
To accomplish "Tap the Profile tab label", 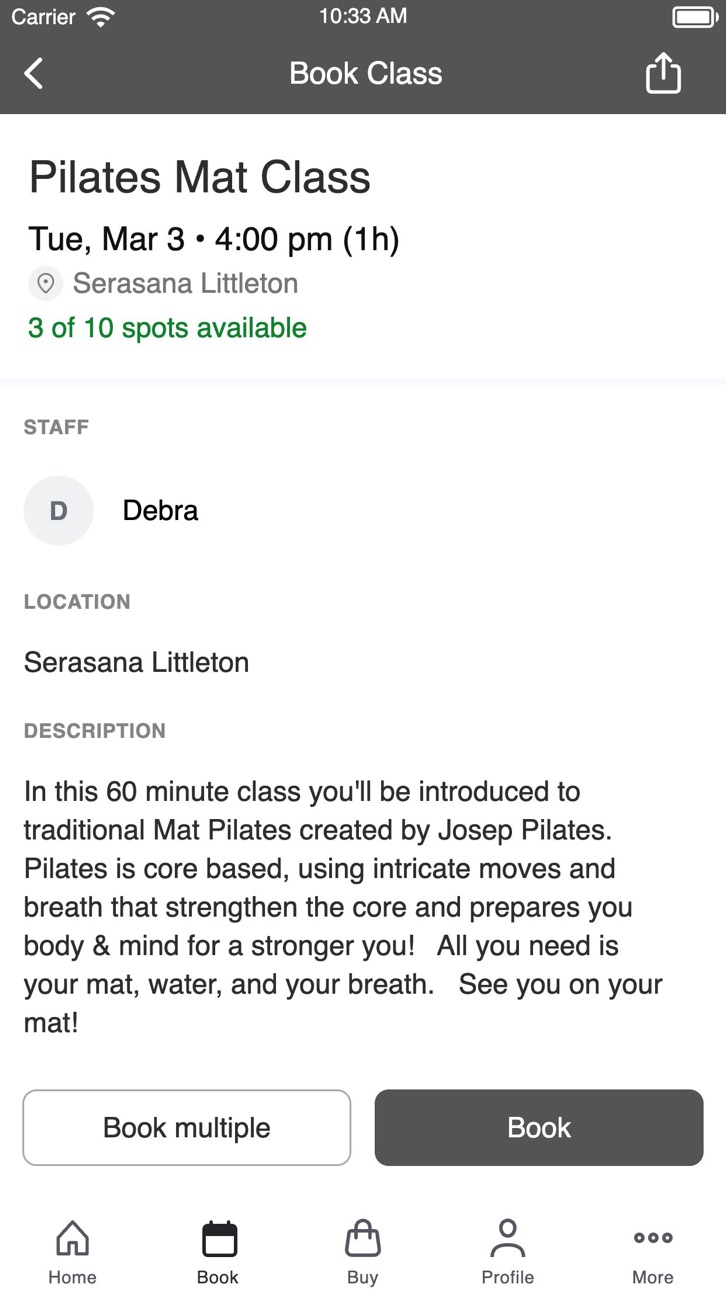I will click(x=508, y=1277).
